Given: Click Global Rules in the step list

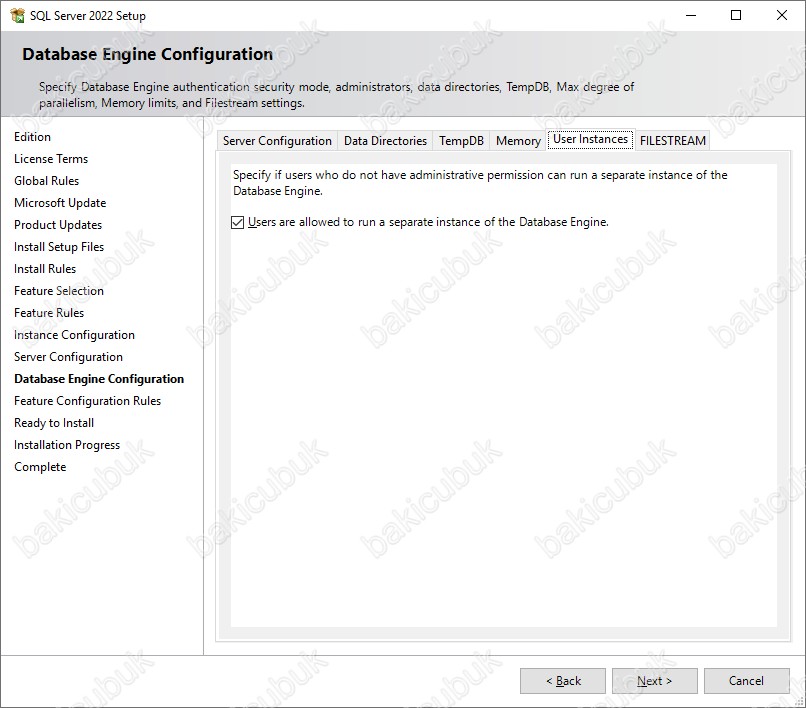Looking at the screenshot, I should click(x=46, y=181).
